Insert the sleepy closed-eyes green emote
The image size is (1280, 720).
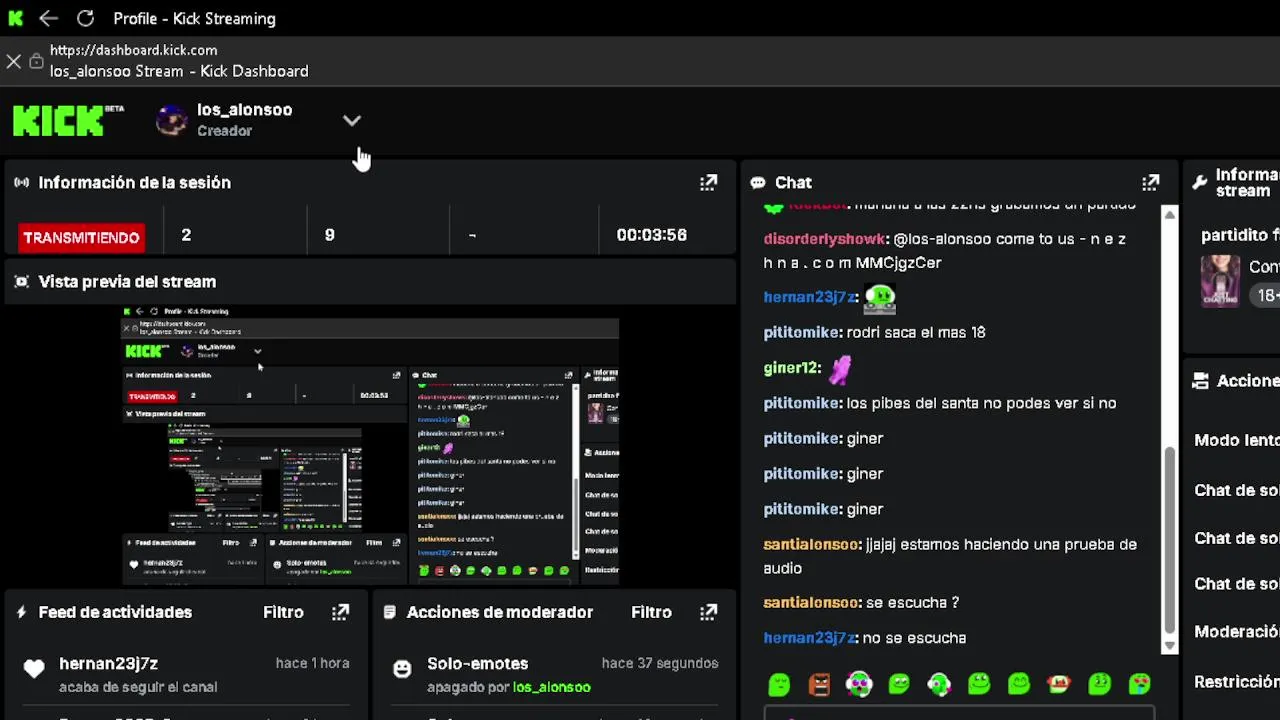[779, 684]
